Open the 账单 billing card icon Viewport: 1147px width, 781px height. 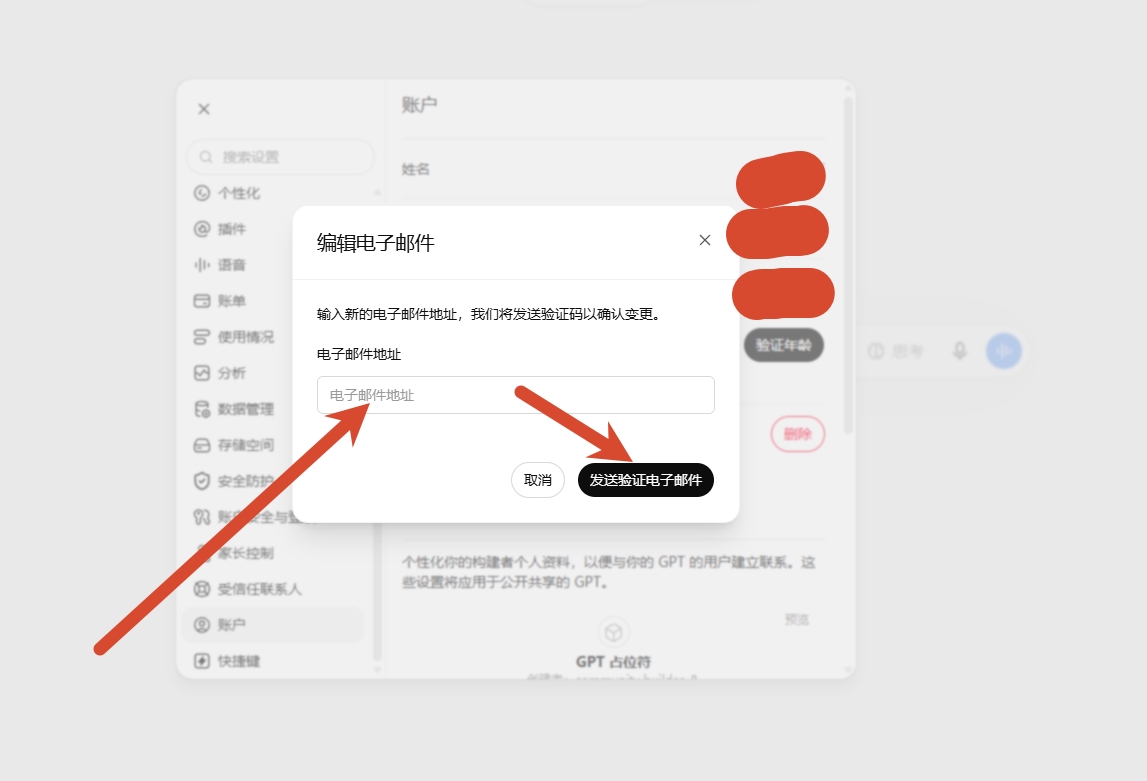pyautogui.click(x=202, y=301)
